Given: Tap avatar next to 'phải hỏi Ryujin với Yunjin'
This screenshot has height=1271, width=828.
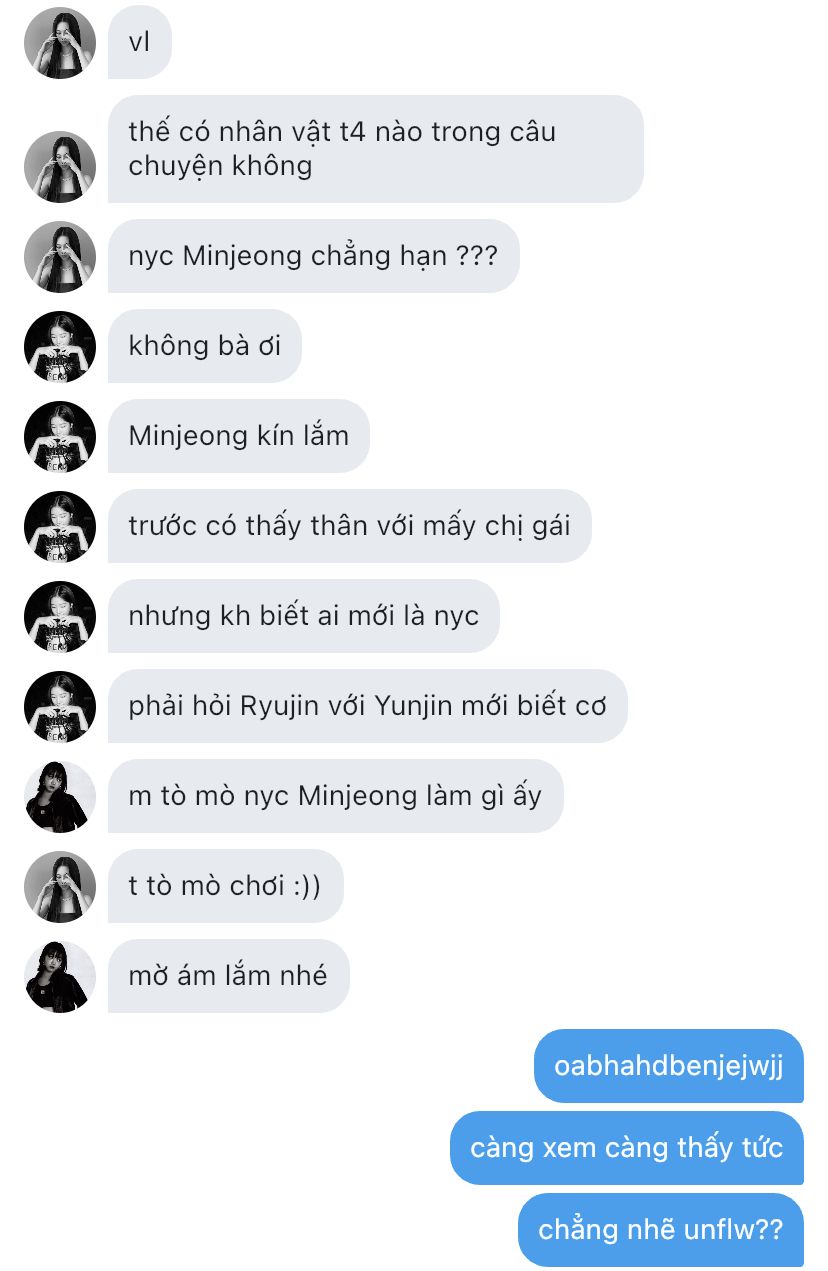Looking at the screenshot, I should (60, 707).
